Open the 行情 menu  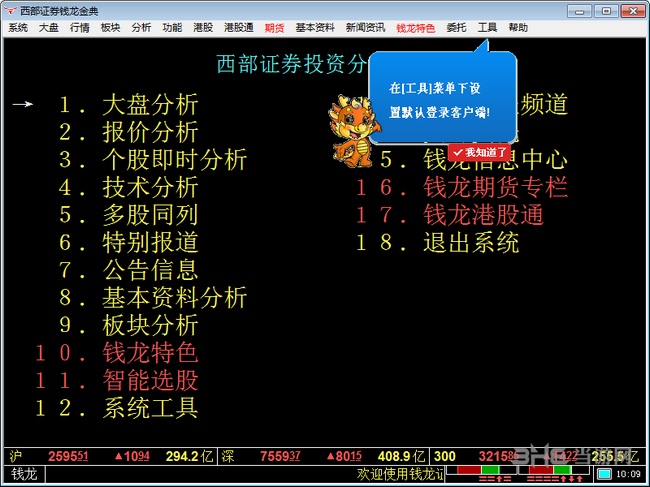pyautogui.click(x=80, y=28)
